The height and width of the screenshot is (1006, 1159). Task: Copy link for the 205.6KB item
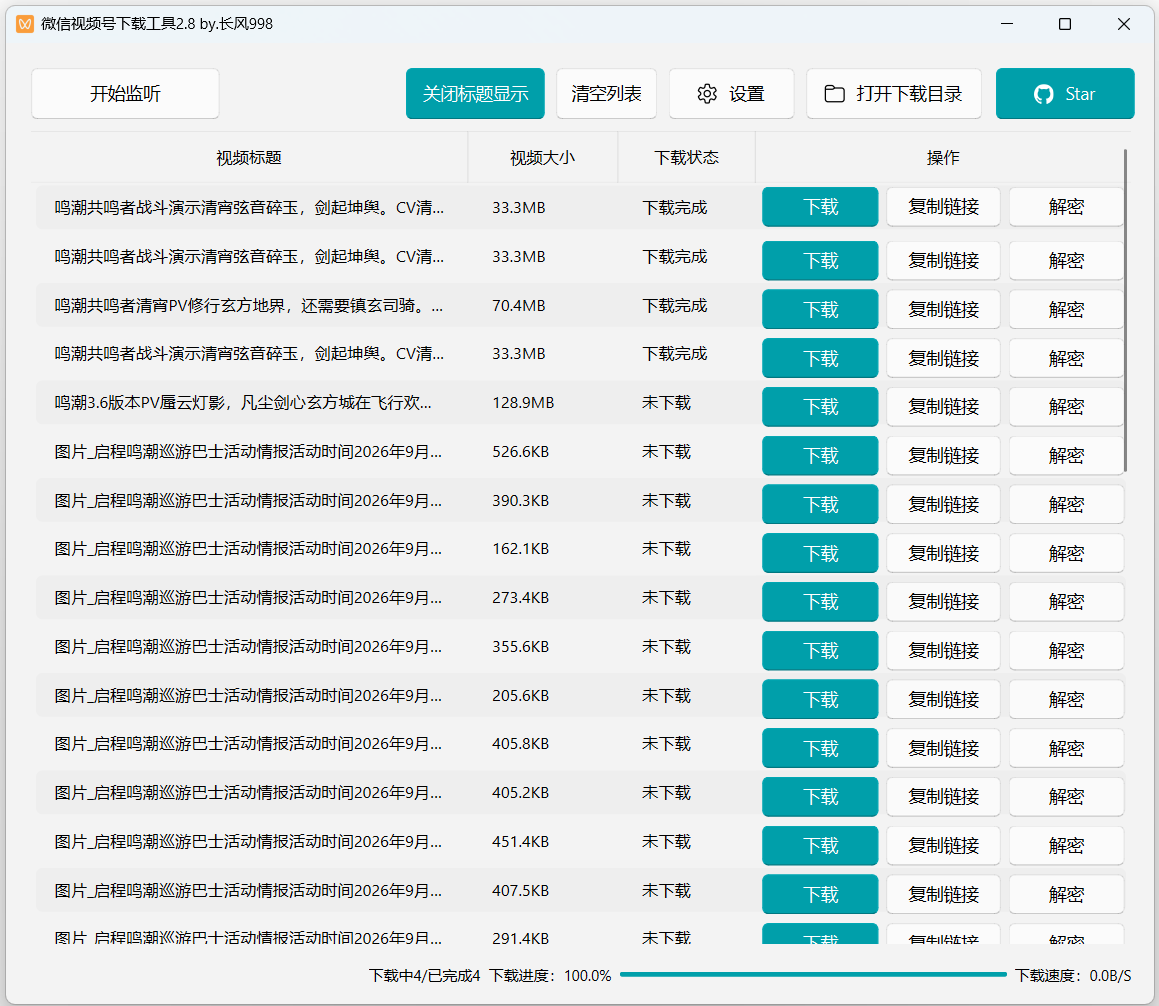click(x=943, y=699)
